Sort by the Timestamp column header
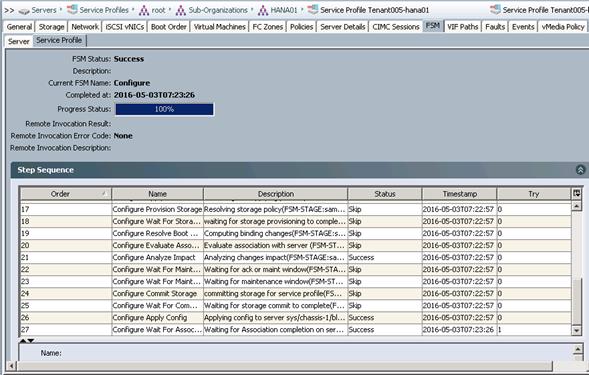 tap(459, 194)
